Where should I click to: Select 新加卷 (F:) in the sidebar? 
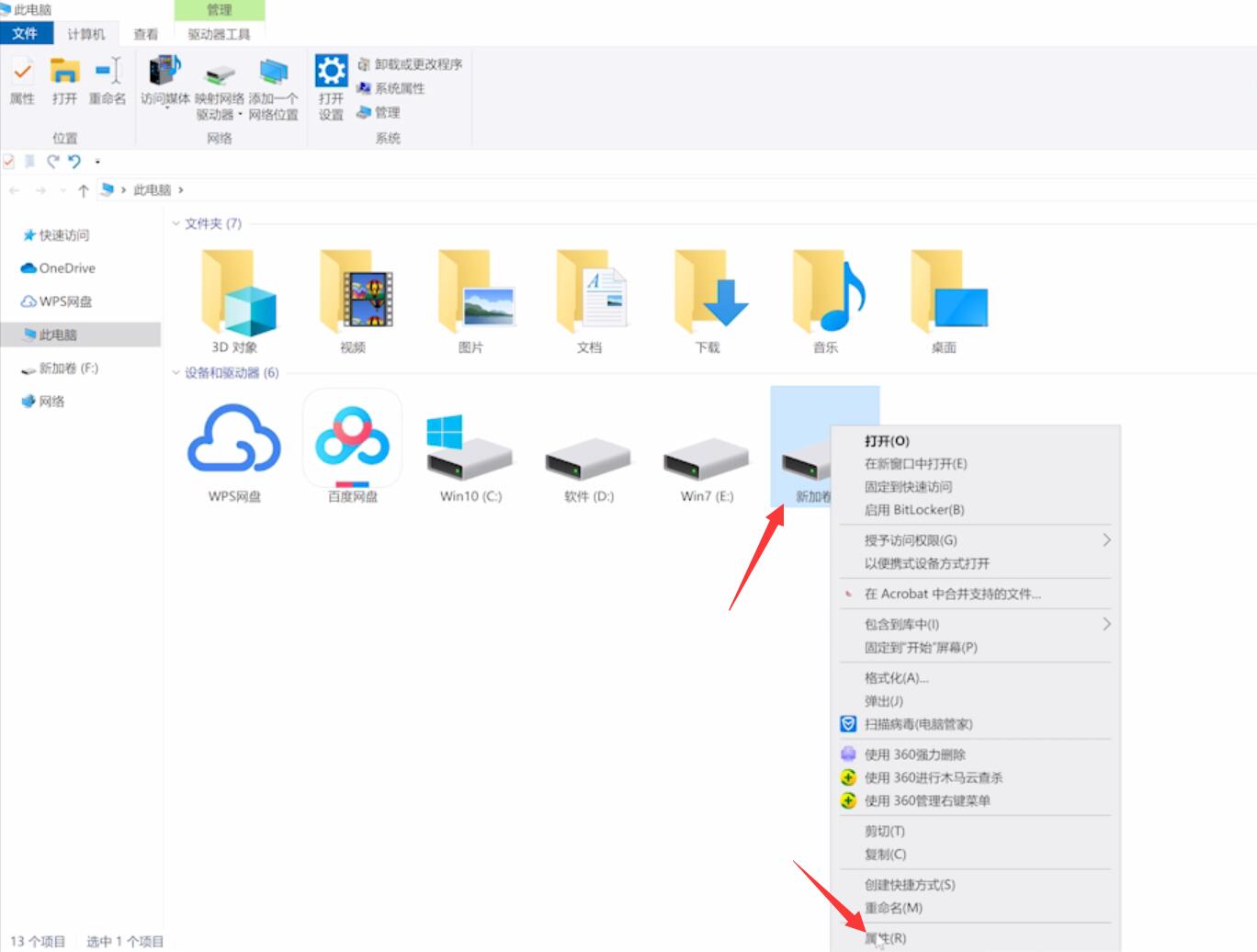(x=61, y=368)
